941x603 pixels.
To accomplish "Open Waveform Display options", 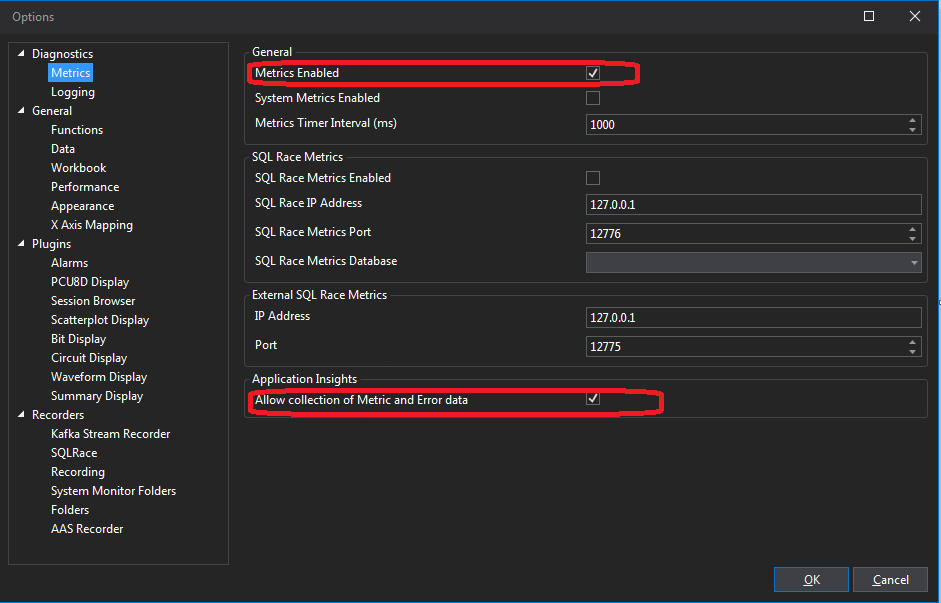I will [99, 376].
